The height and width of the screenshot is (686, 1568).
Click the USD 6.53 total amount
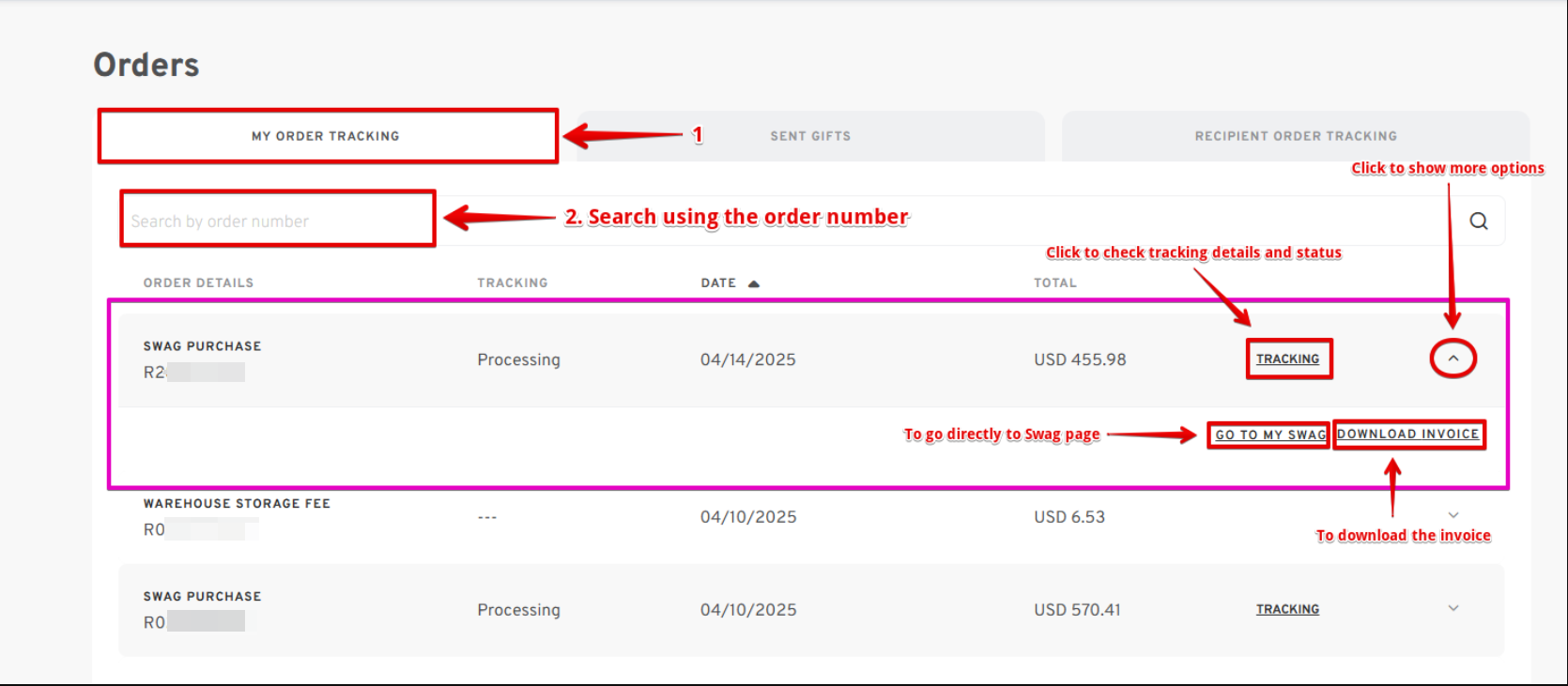tap(1068, 517)
